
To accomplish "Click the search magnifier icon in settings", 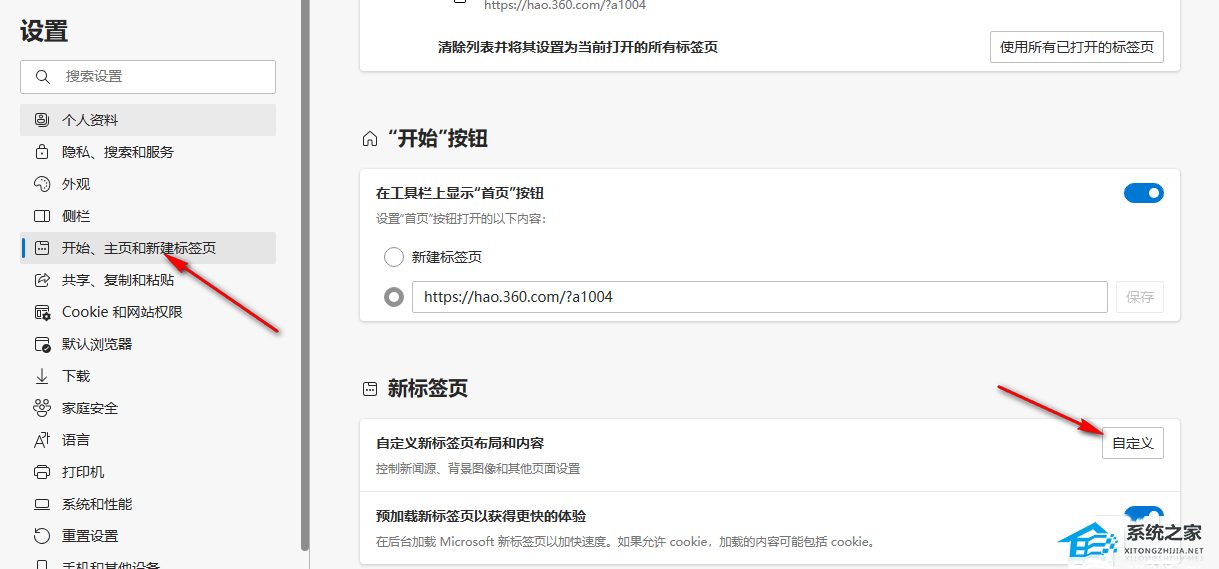I will click(x=42, y=76).
